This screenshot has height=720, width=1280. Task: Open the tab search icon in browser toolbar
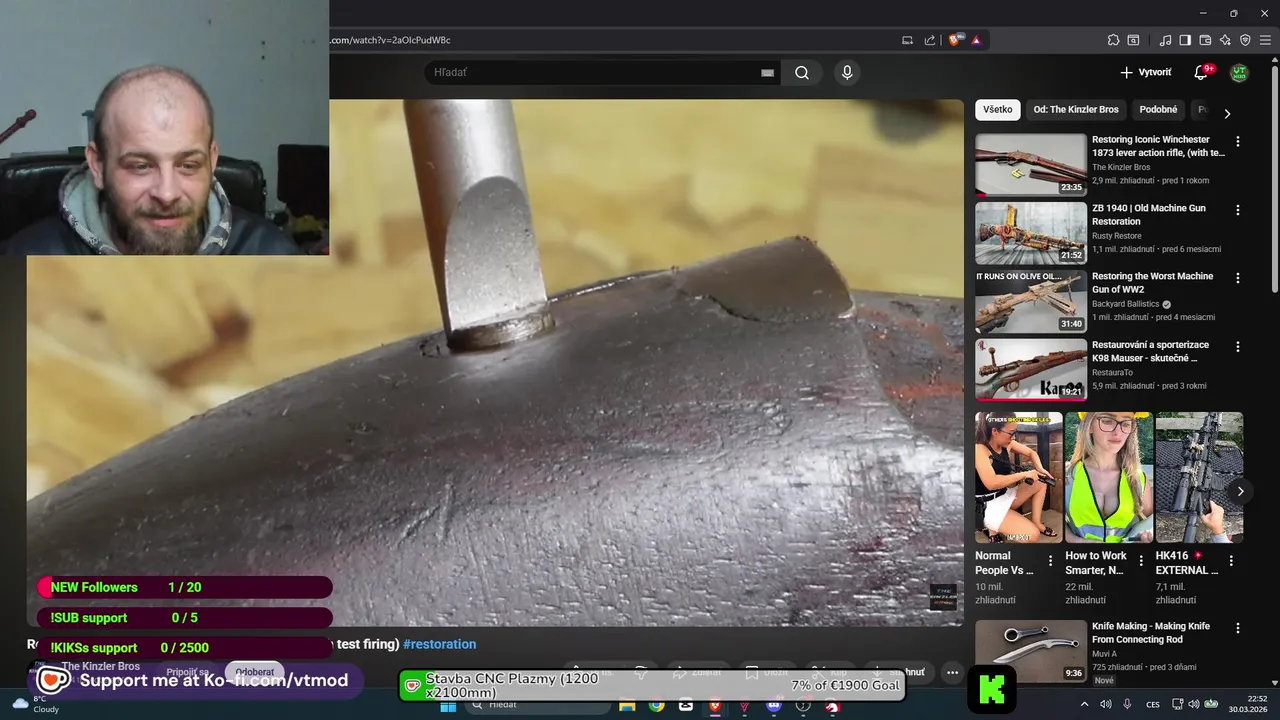tap(1133, 40)
